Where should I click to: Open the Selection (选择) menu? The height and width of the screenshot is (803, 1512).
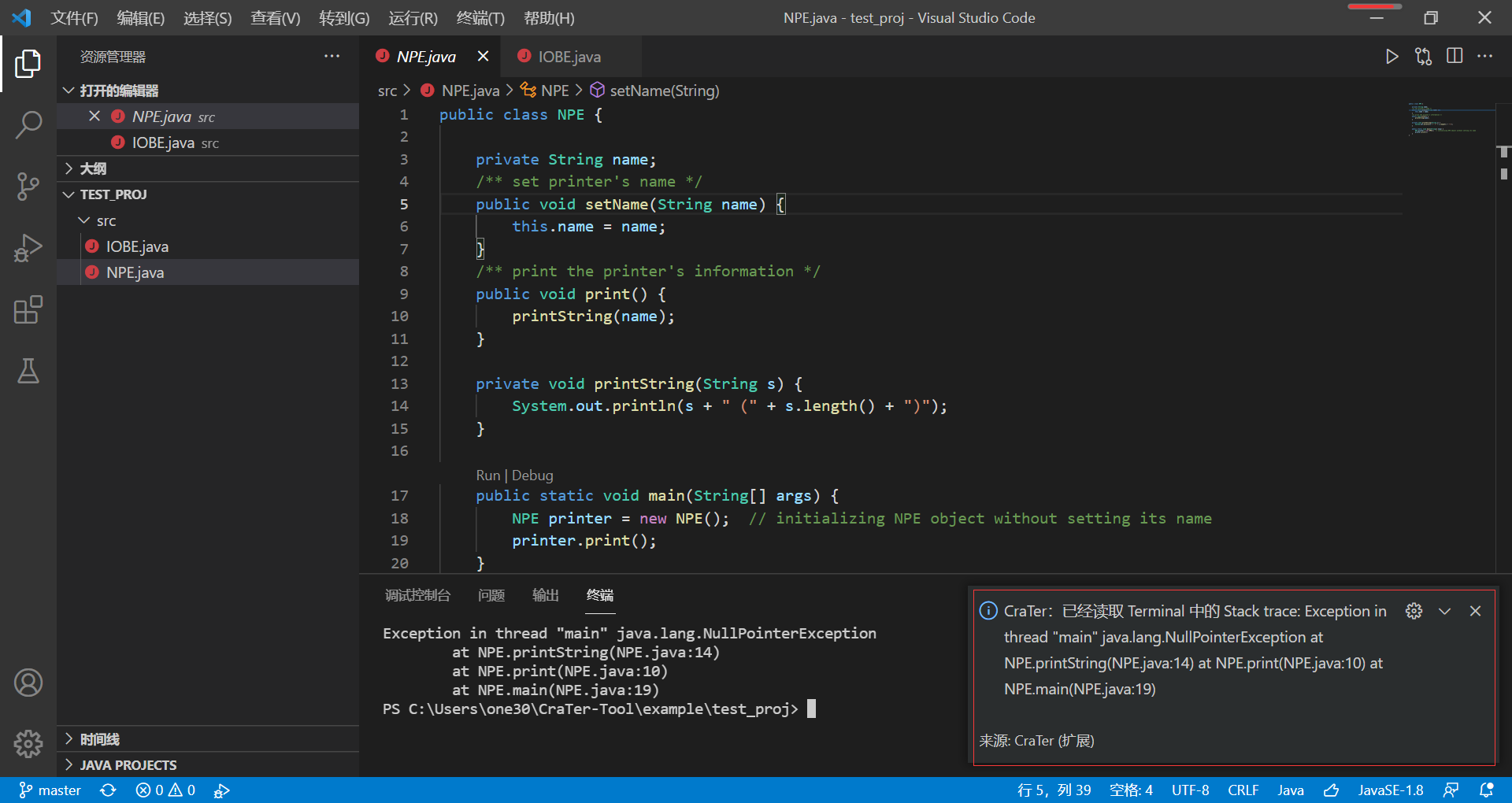coord(208,18)
